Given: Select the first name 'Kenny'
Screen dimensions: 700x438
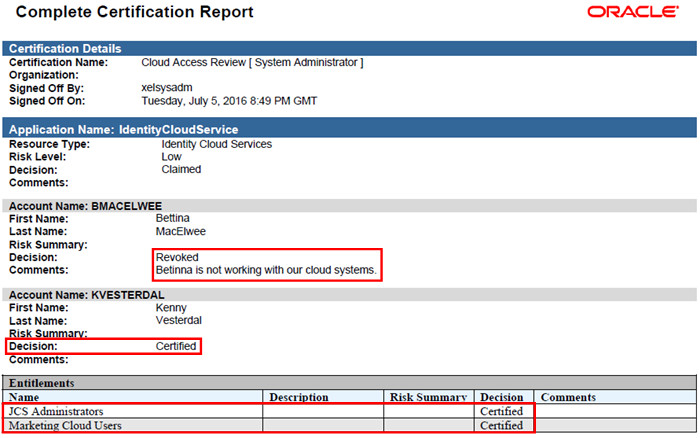Looking at the screenshot, I should click(171, 308).
